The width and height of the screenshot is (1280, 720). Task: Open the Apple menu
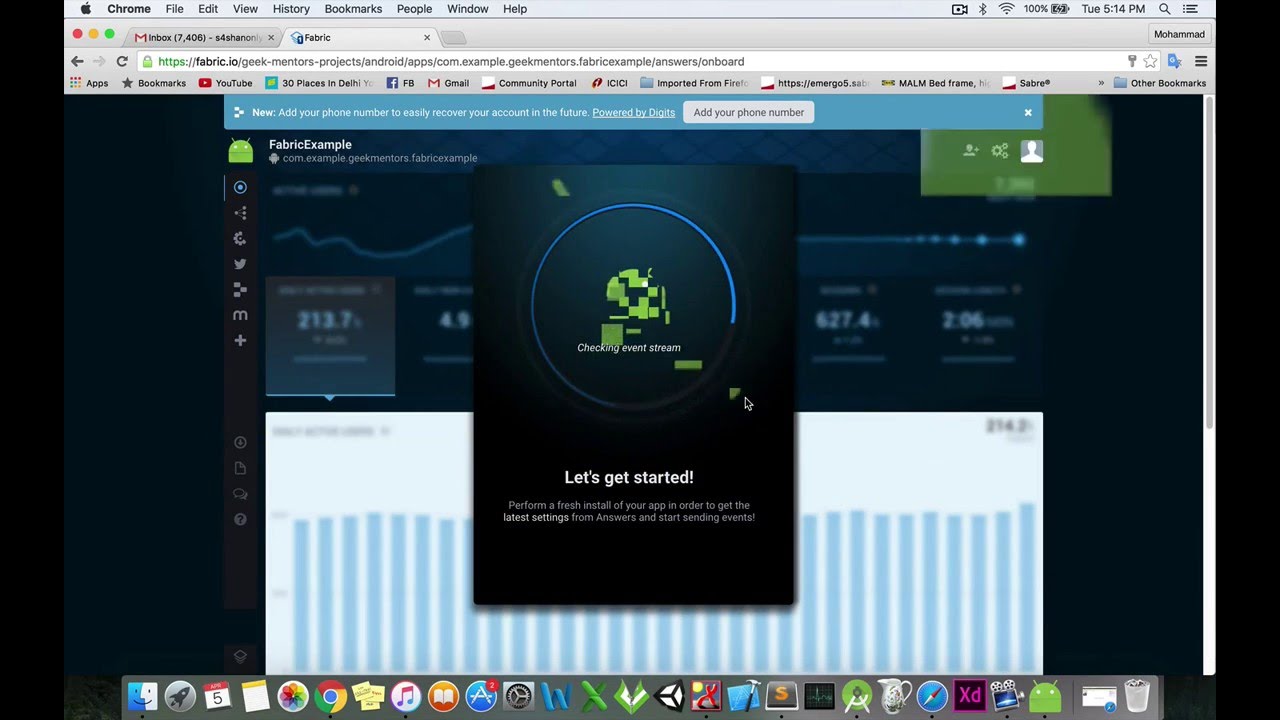[x=86, y=9]
